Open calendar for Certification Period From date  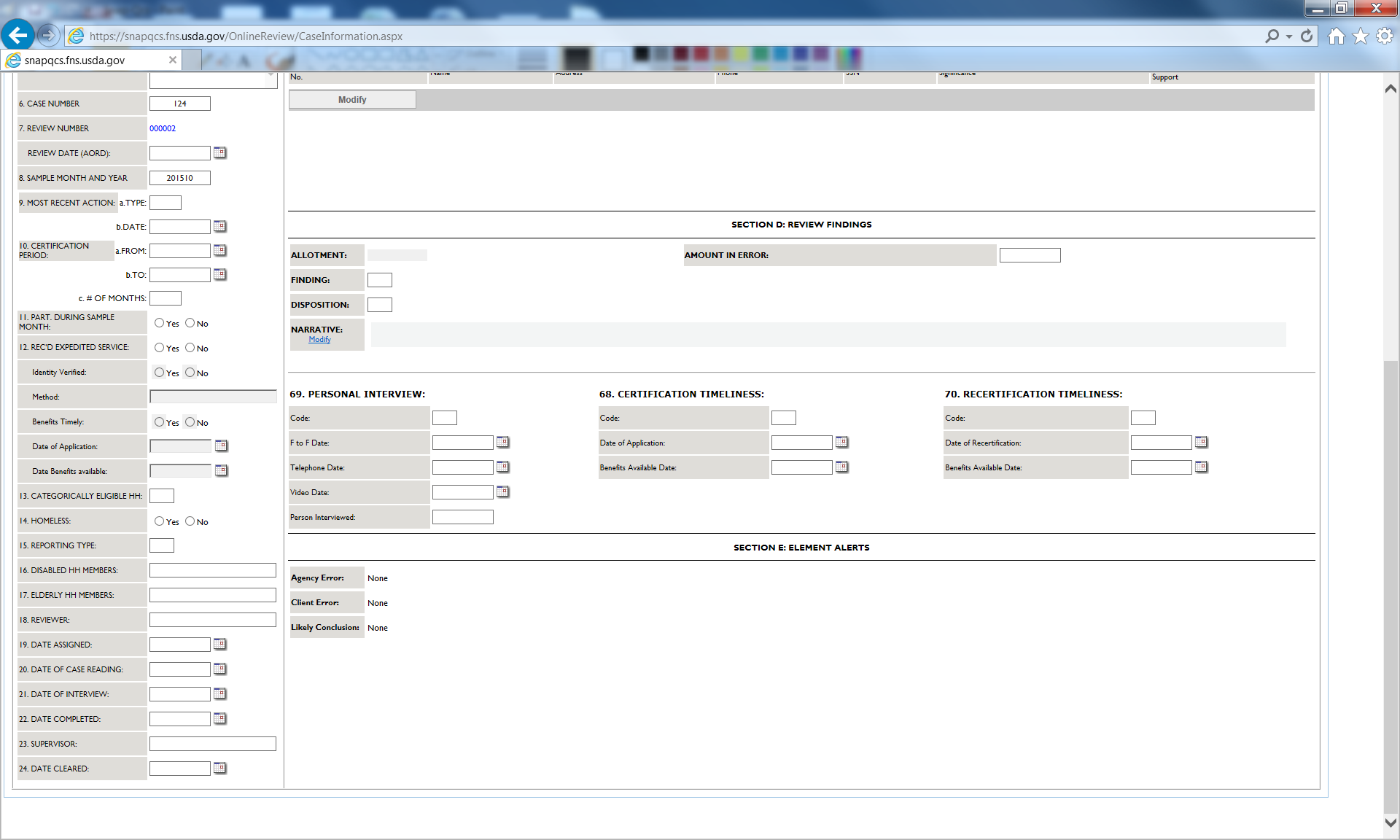219,251
